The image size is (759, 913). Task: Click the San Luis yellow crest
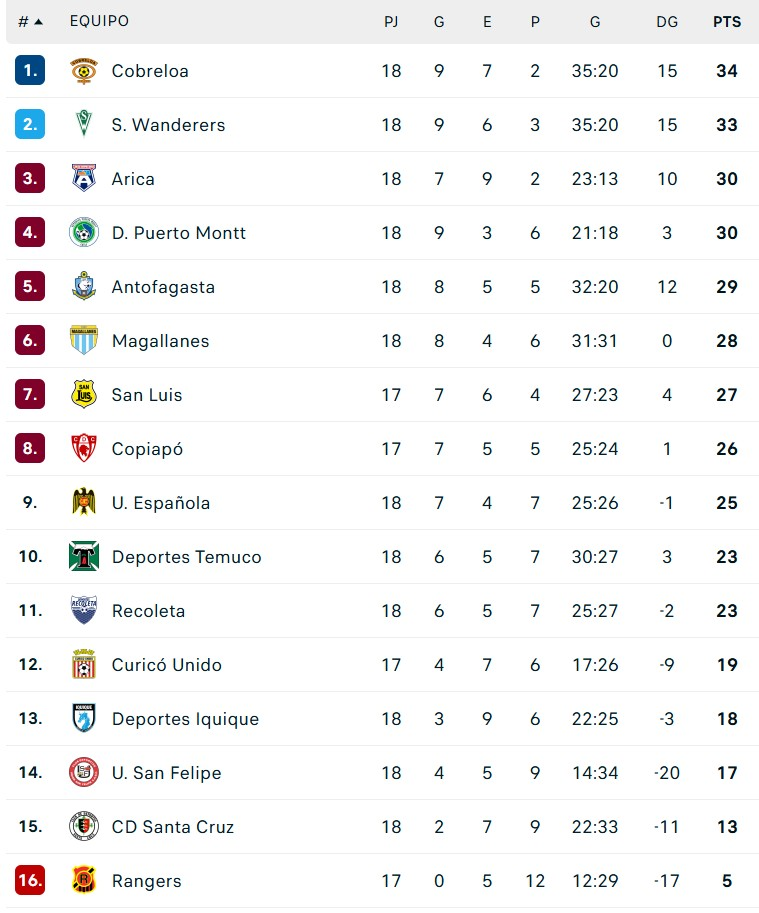coord(84,394)
